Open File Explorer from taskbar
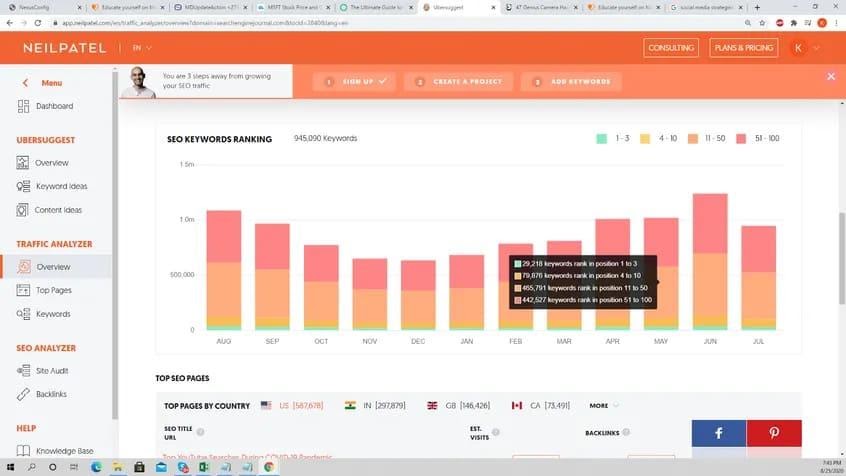Viewport: 846px width, 476px height. [118, 467]
